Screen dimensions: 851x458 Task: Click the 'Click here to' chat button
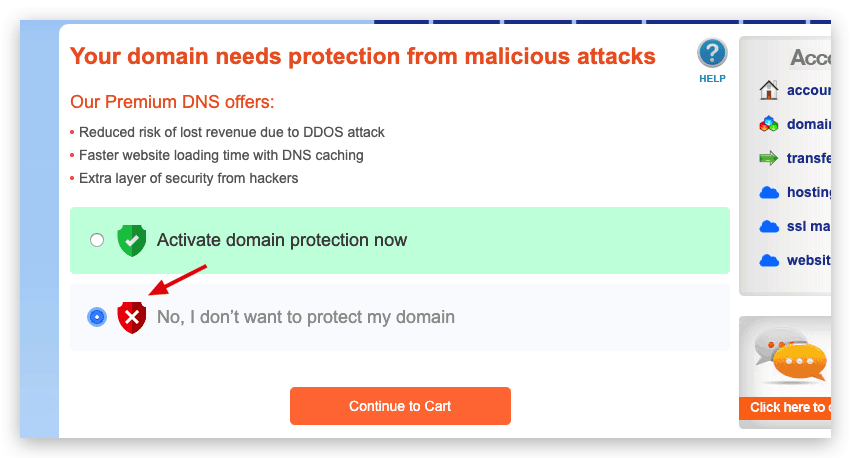click(x=788, y=408)
